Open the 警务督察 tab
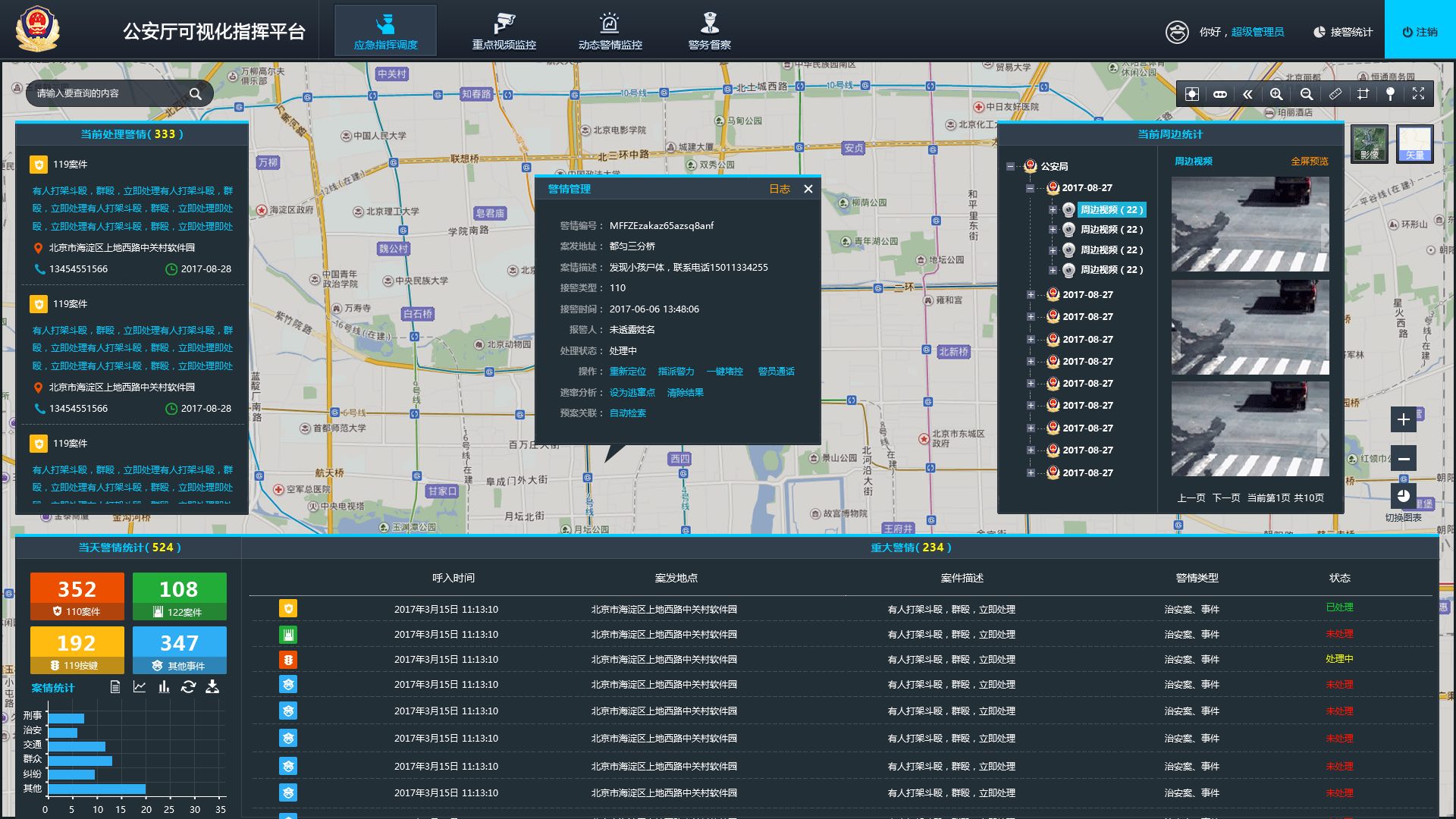 coord(709,31)
